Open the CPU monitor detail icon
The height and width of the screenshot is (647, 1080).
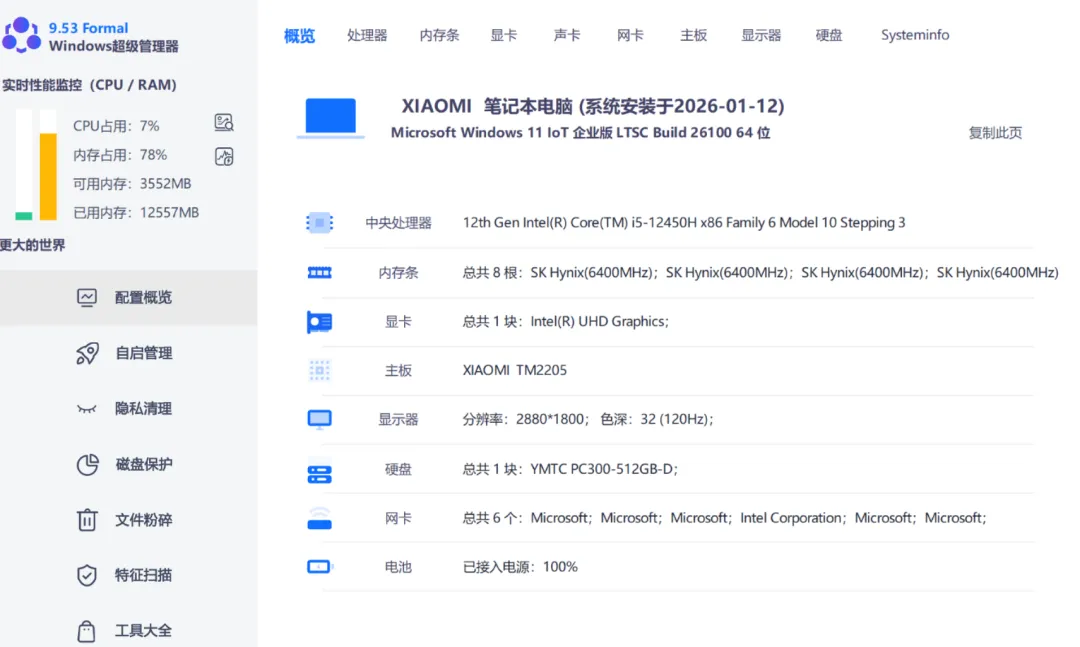click(224, 123)
